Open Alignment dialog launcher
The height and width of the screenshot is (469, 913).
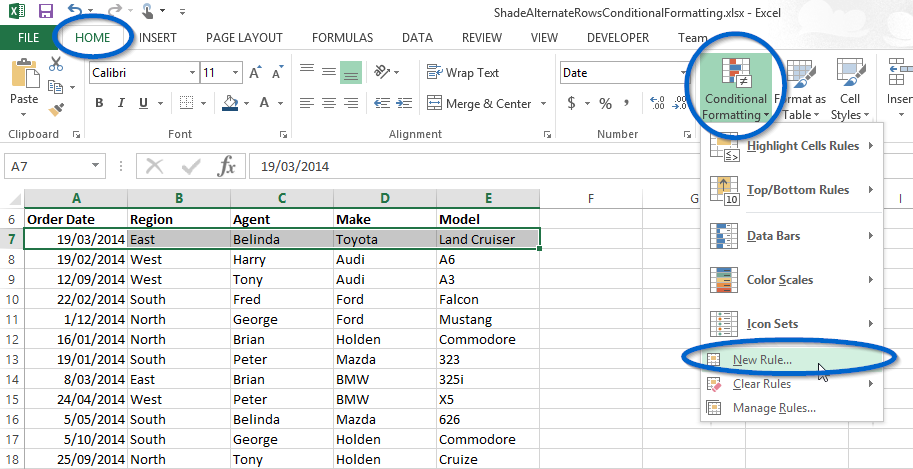click(547, 135)
